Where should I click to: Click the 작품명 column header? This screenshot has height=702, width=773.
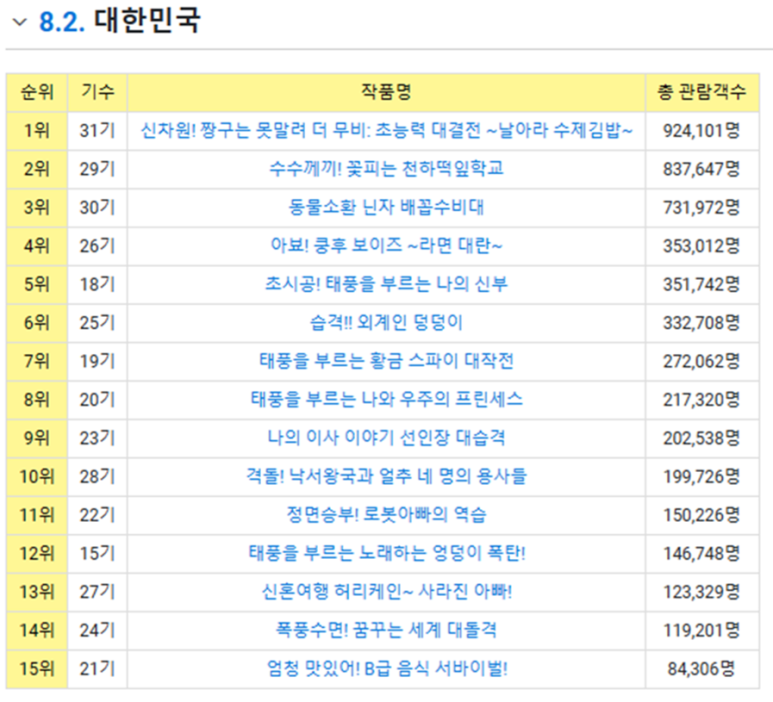click(386, 93)
